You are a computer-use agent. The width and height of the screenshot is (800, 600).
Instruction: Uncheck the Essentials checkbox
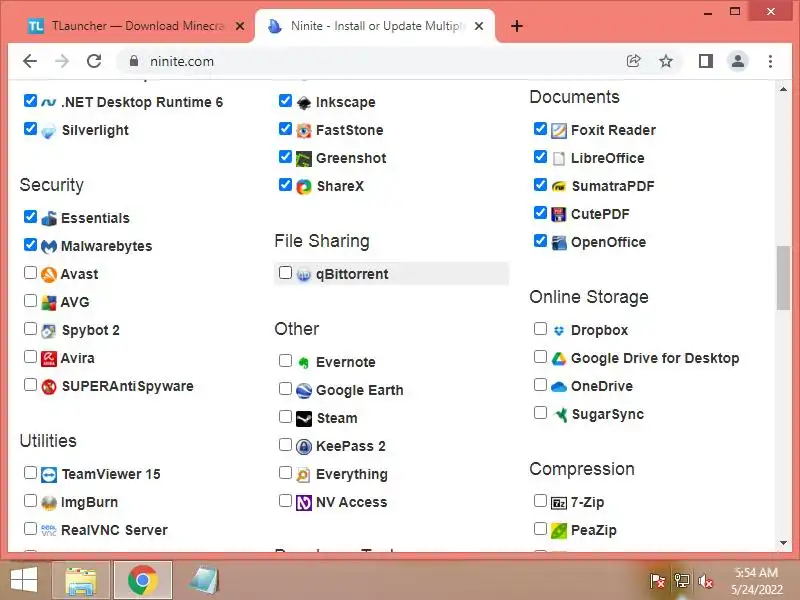[x=30, y=217]
